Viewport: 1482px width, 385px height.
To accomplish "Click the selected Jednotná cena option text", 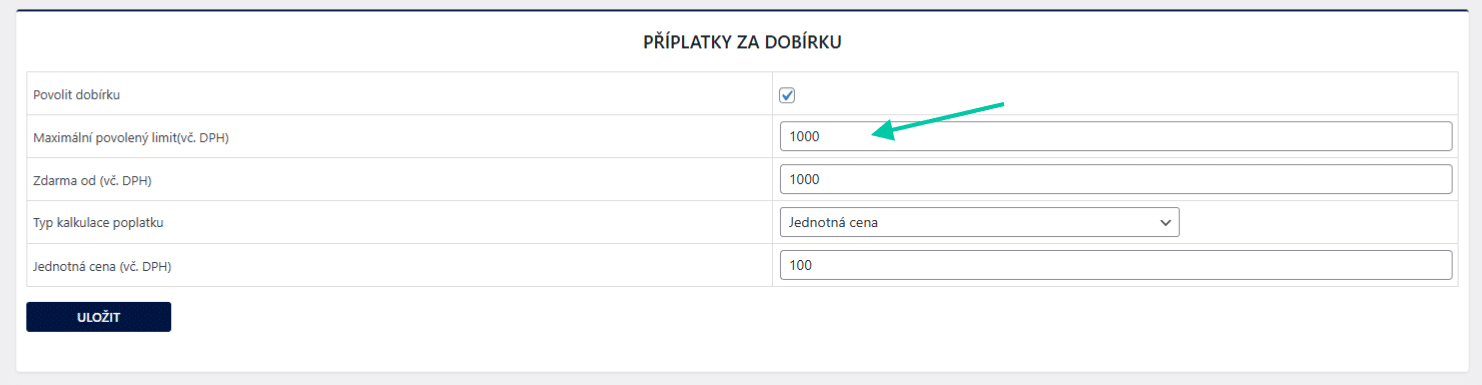I will (x=833, y=223).
